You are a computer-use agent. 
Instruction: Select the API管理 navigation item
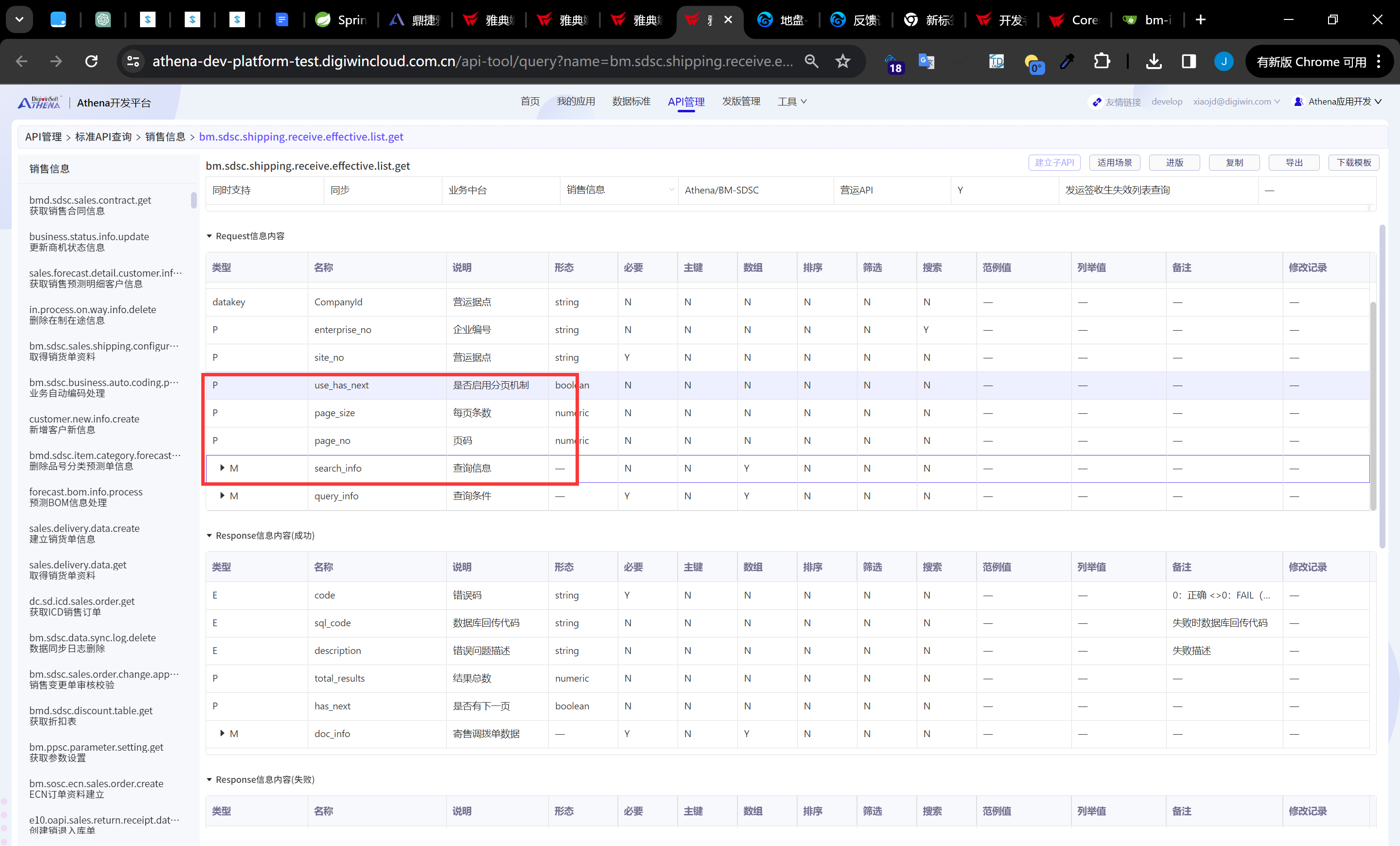point(686,102)
